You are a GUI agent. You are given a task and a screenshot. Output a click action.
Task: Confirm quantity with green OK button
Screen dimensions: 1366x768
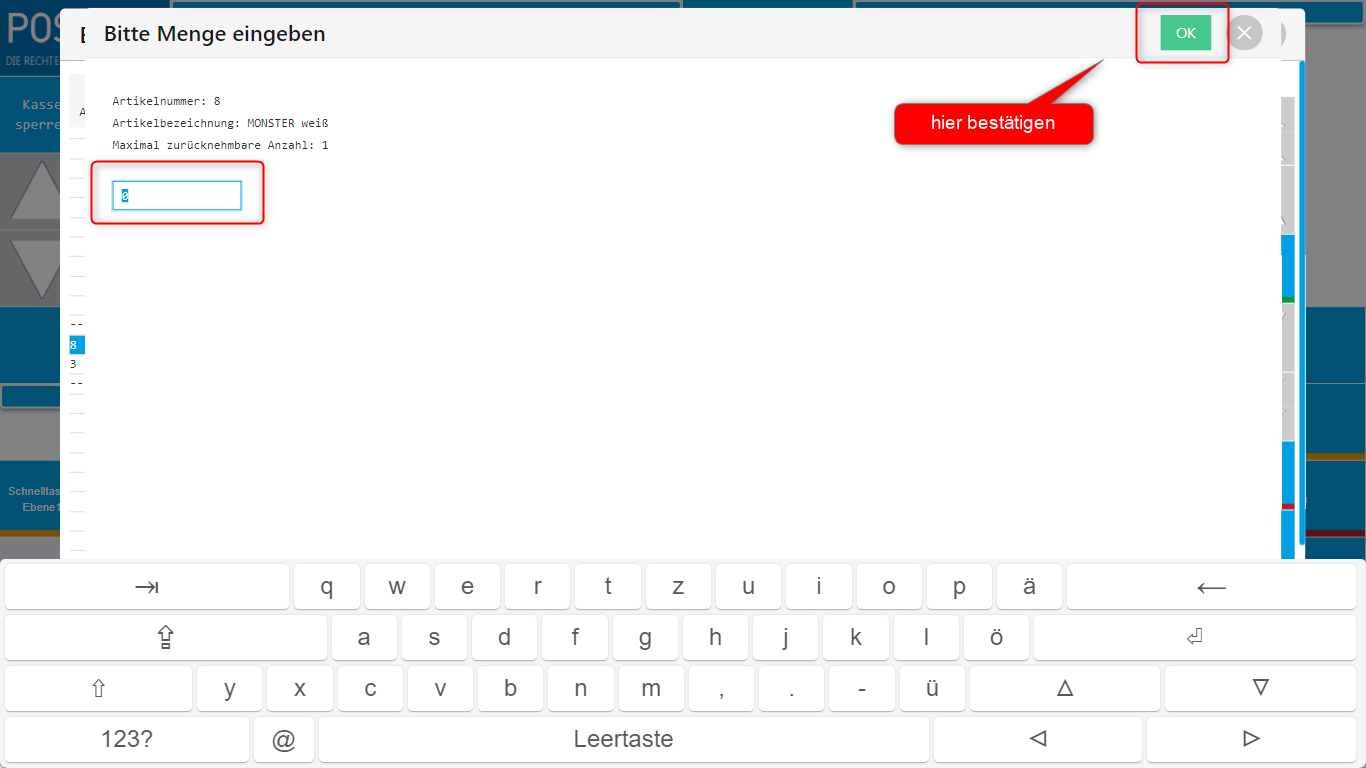pos(1185,33)
